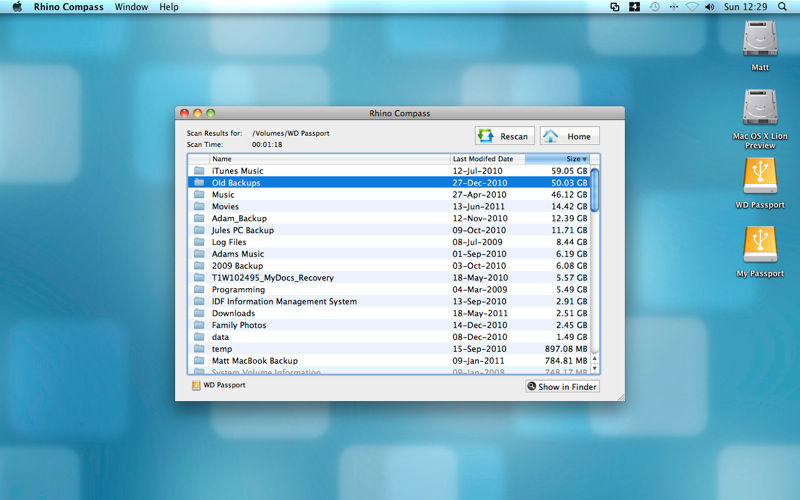Select Adams Music folder icon
Viewport: 800px width, 500px height.
click(199, 254)
